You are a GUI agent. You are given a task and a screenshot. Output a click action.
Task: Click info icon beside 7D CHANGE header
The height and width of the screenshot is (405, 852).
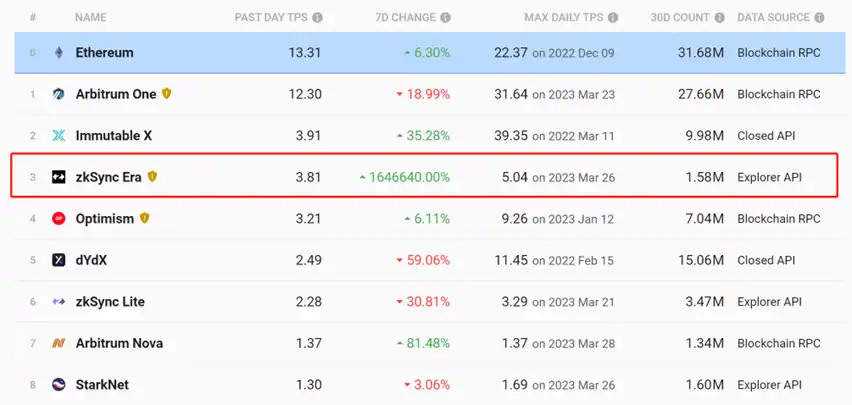[445, 18]
